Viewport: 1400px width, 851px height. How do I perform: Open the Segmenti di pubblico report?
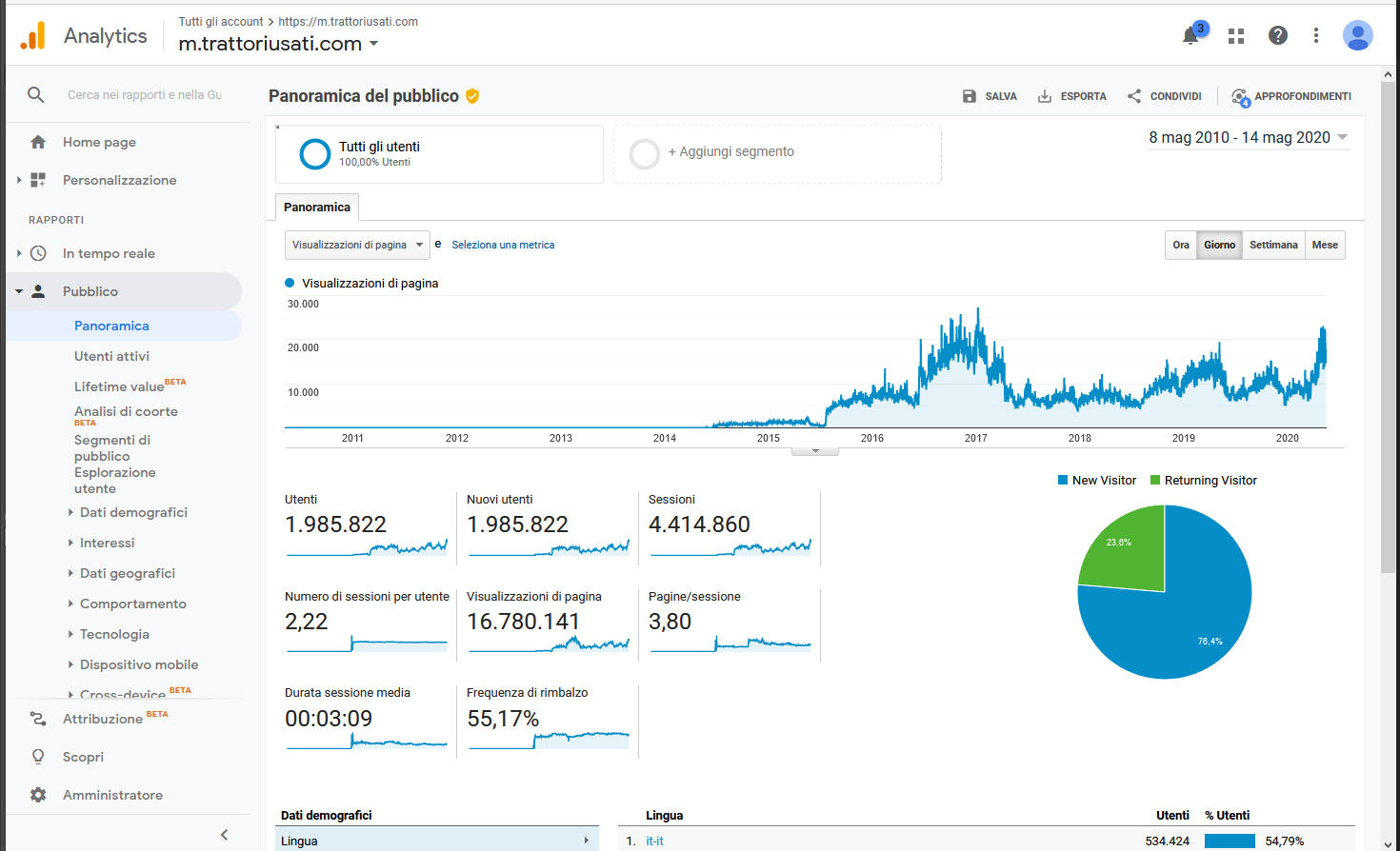point(112,448)
